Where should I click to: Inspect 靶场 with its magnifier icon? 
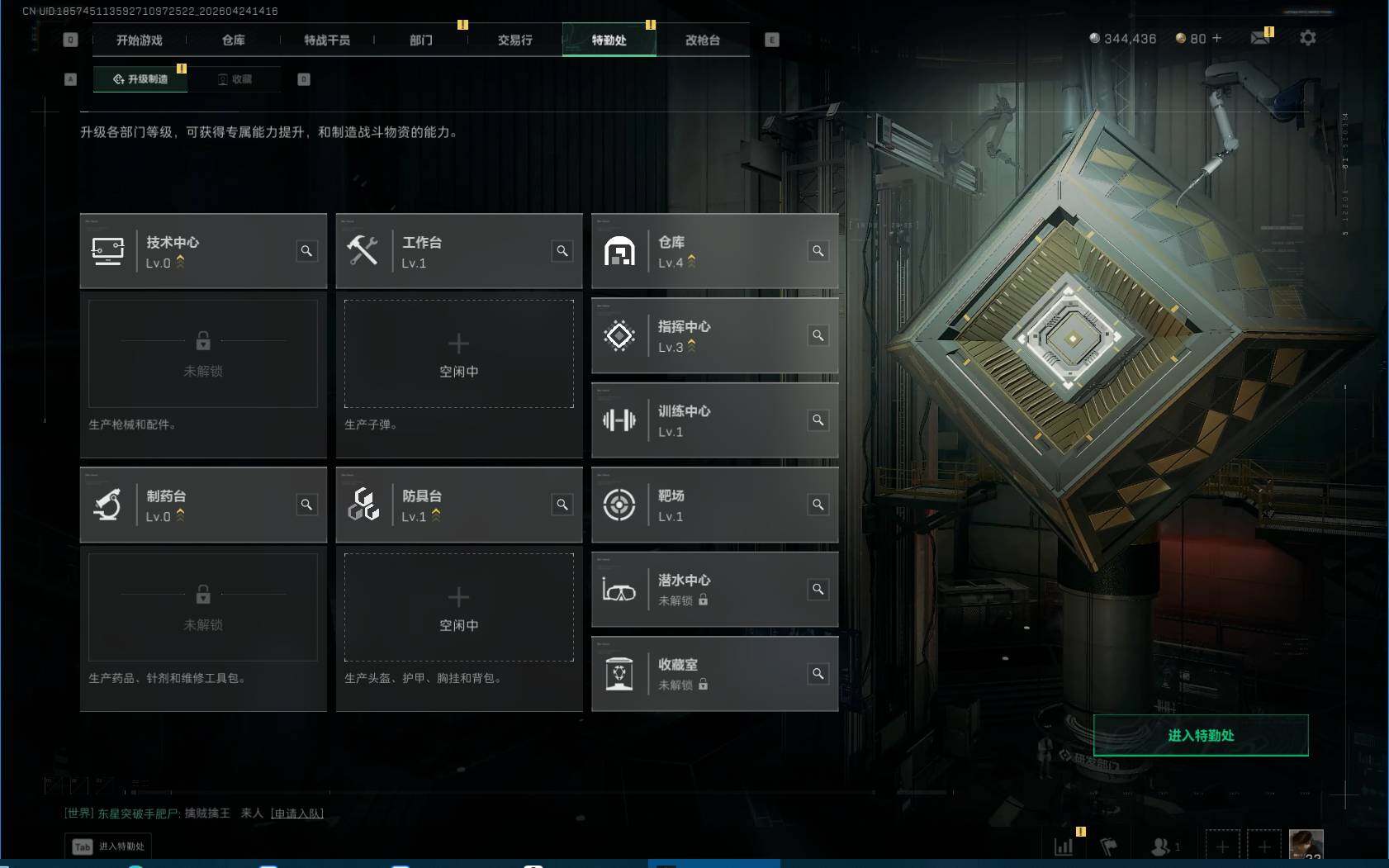818,505
